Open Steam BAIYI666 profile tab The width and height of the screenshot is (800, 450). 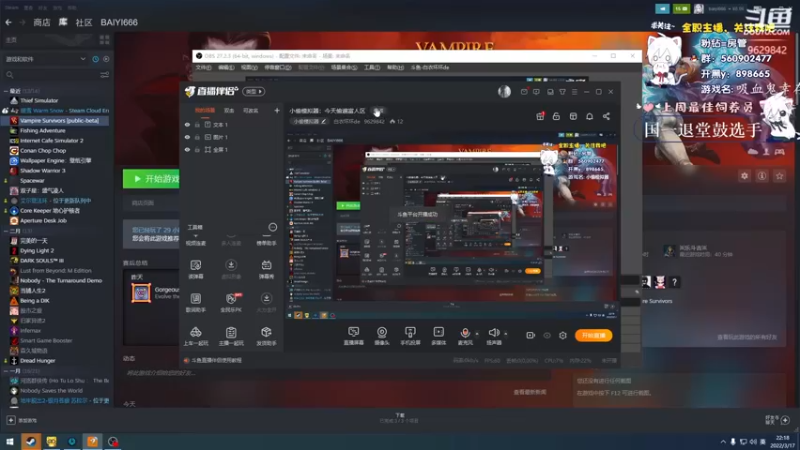click(119, 22)
